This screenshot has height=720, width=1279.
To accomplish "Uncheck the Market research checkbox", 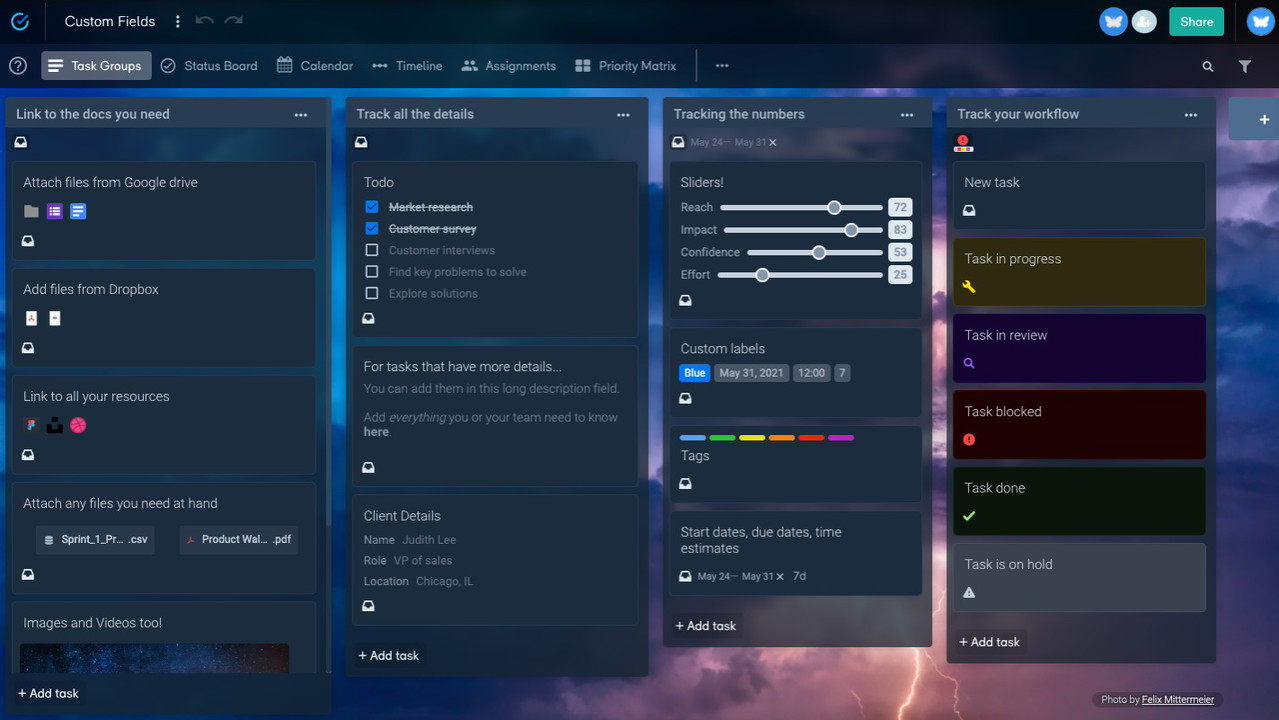I will (372, 207).
